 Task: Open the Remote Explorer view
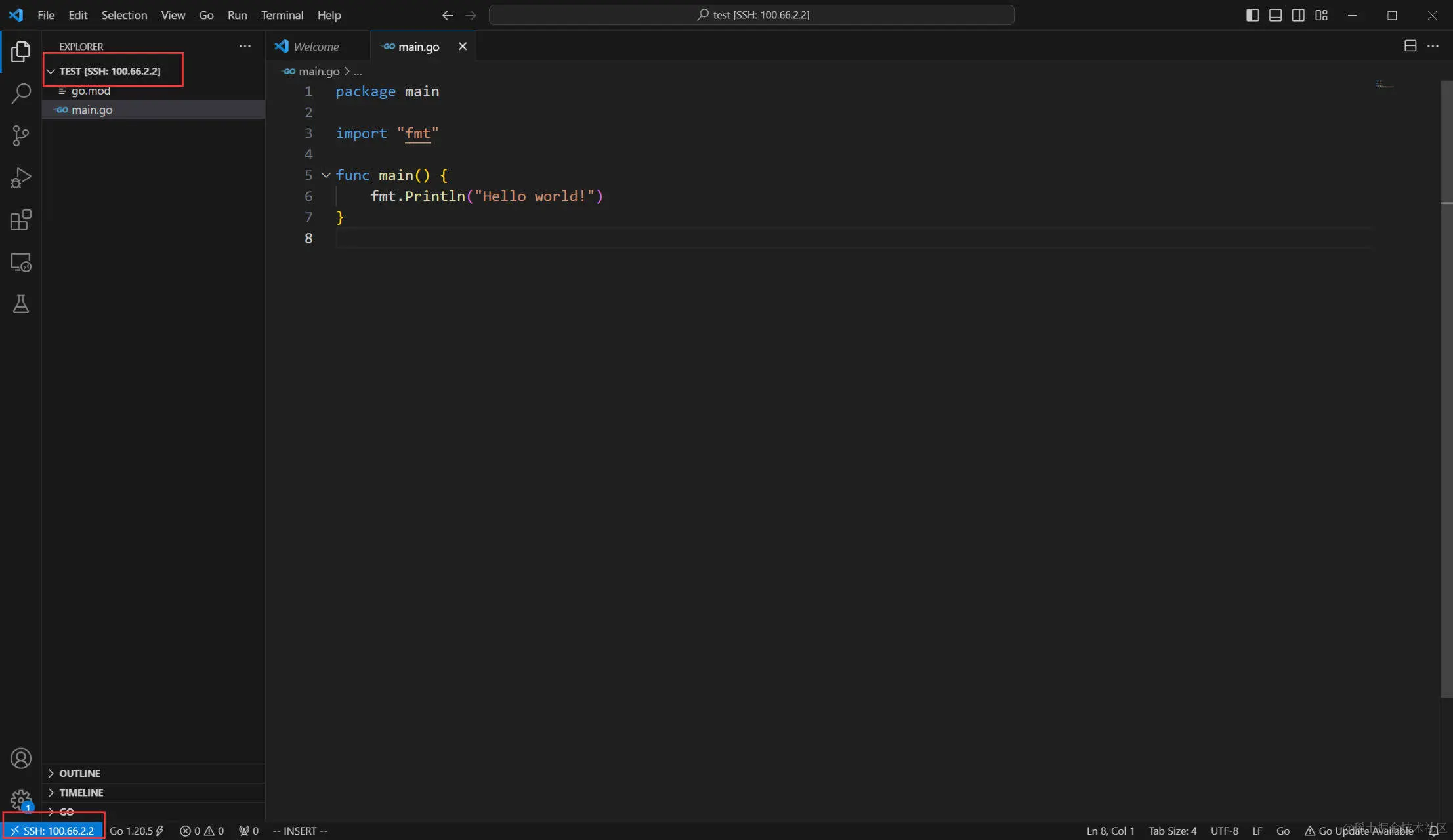point(21,262)
